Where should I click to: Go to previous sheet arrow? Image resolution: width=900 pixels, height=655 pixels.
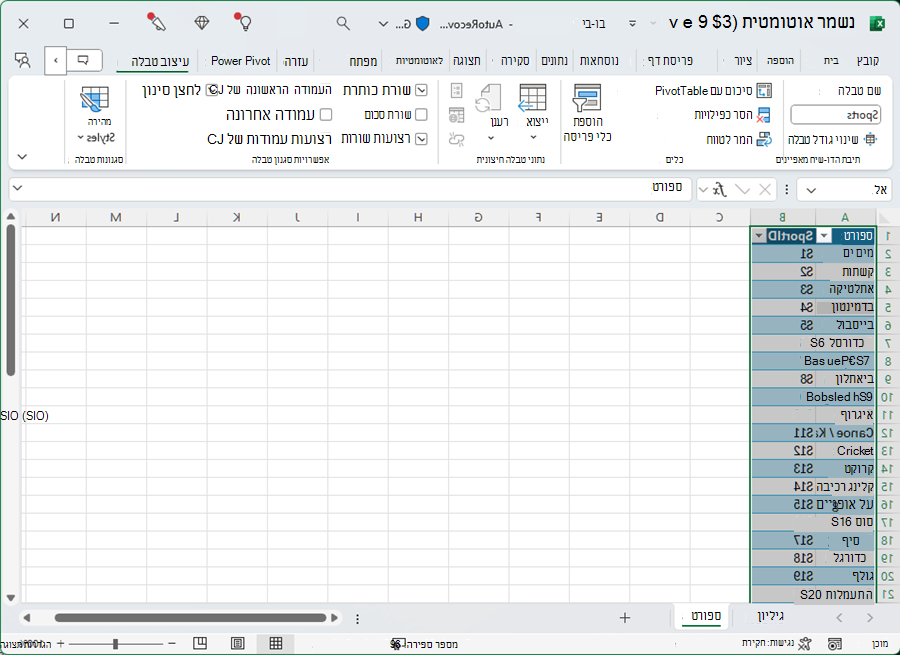pyautogui.click(x=870, y=618)
